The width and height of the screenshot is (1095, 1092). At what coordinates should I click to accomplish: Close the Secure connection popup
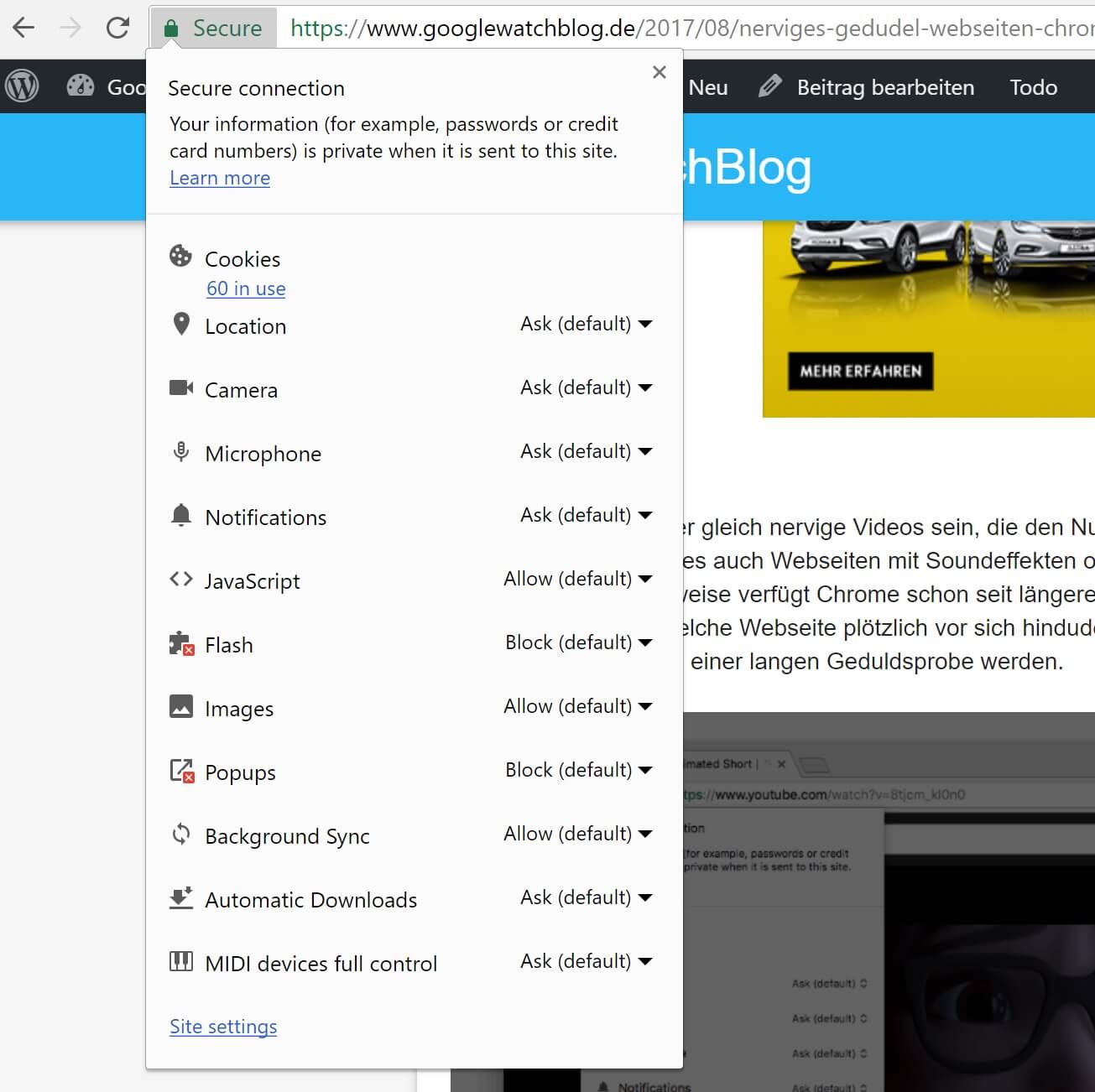660,72
